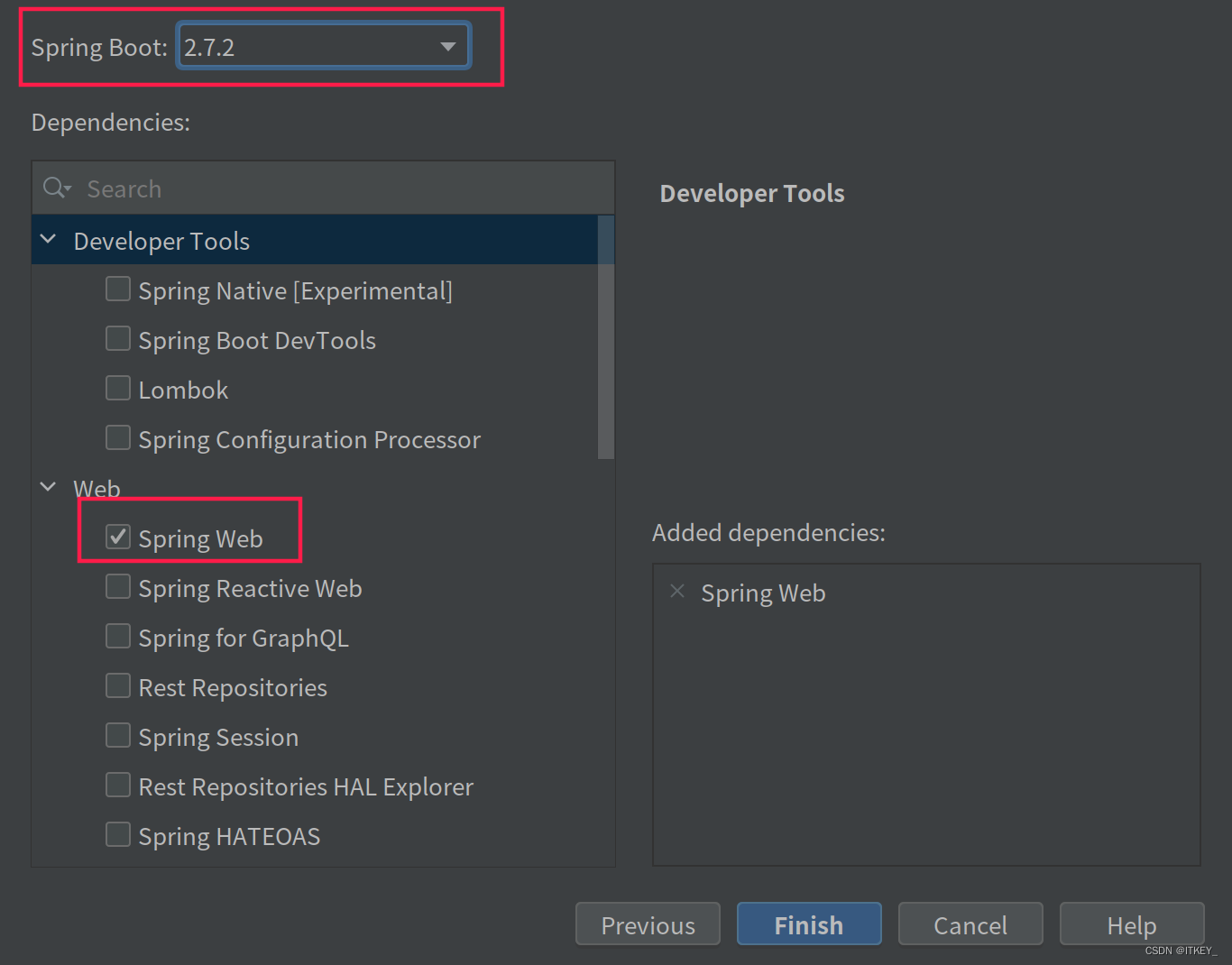Select the Web category row

click(315, 488)
